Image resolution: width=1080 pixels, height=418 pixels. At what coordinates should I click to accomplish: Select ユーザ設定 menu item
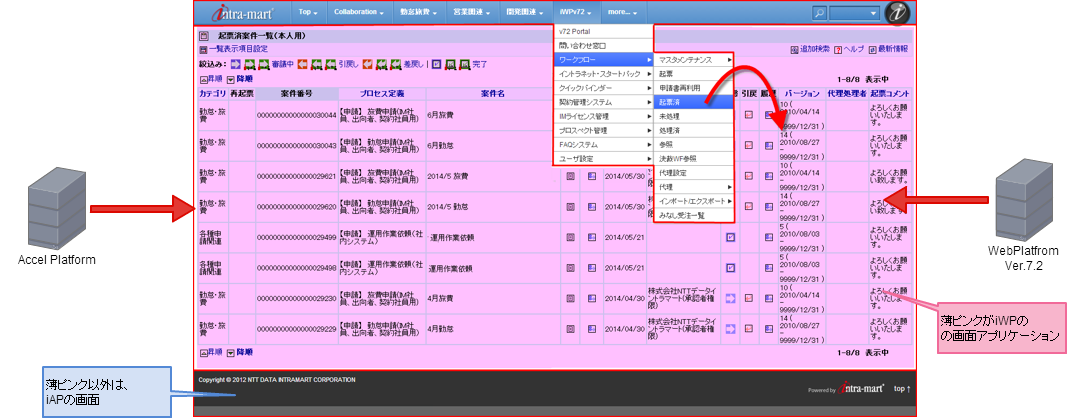click(x=603, y=158)
